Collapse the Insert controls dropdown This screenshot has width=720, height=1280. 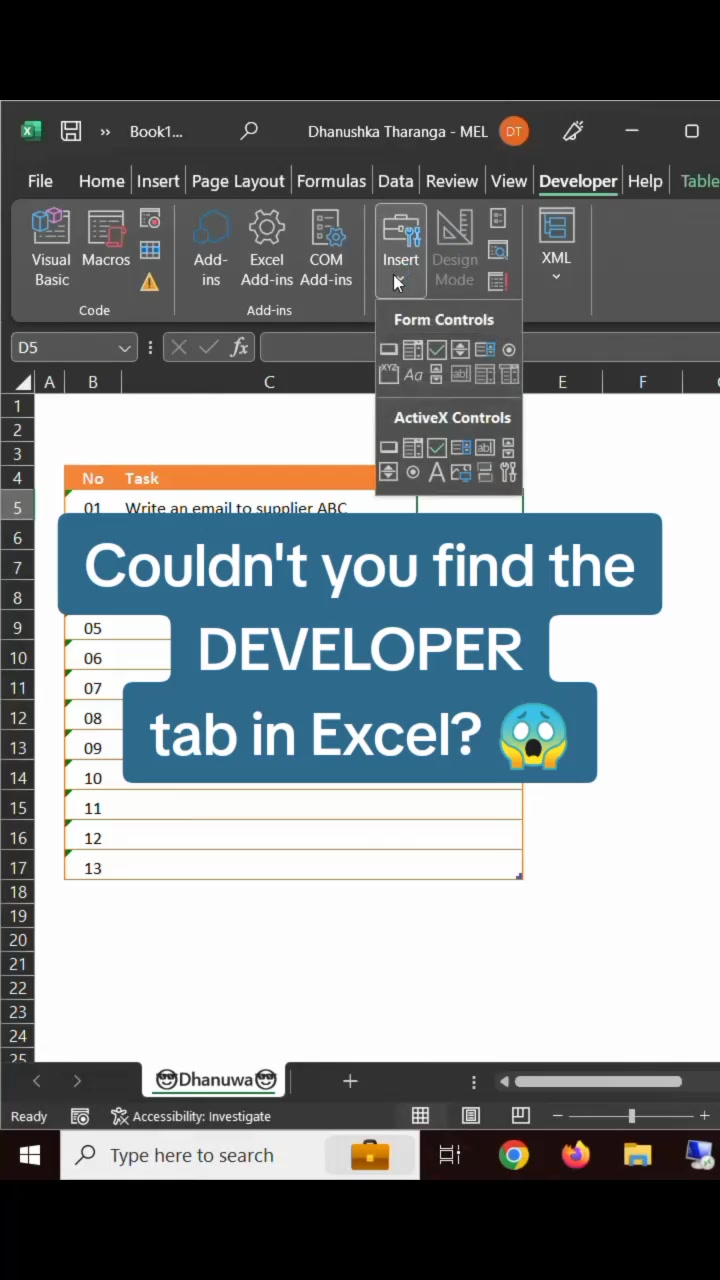401,251
